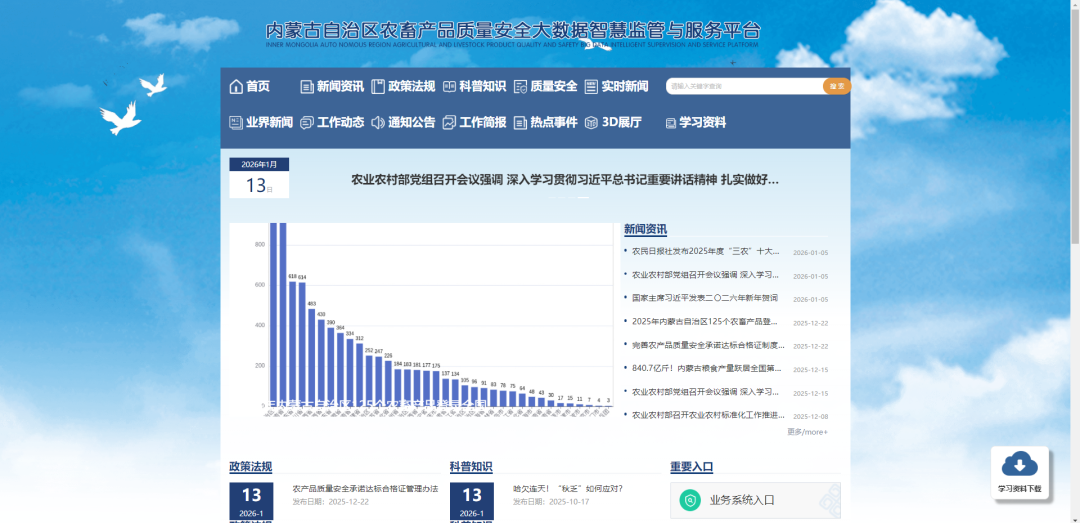Viewport: 1080px width, 523px height.
Task: Click the home icon beside 首页
Action: point(236,87)
